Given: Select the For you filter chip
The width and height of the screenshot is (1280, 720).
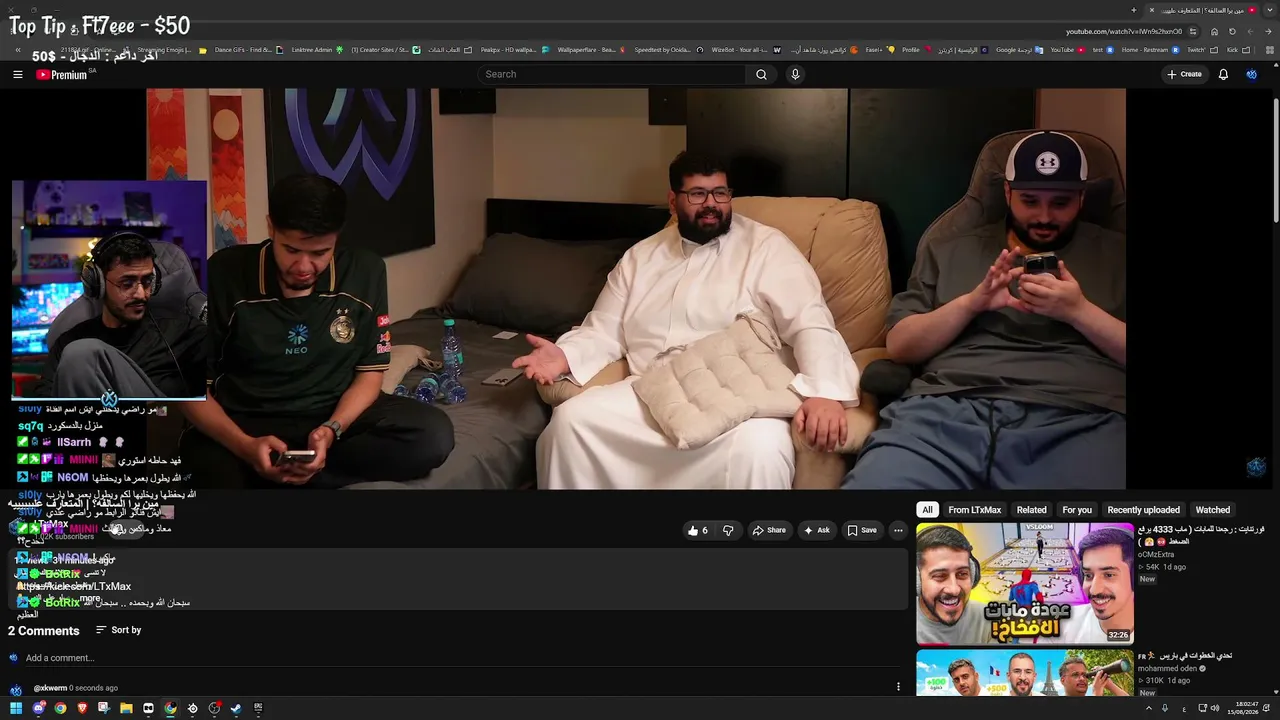Looking at the screenshot, I should (x=1077, y=510).
